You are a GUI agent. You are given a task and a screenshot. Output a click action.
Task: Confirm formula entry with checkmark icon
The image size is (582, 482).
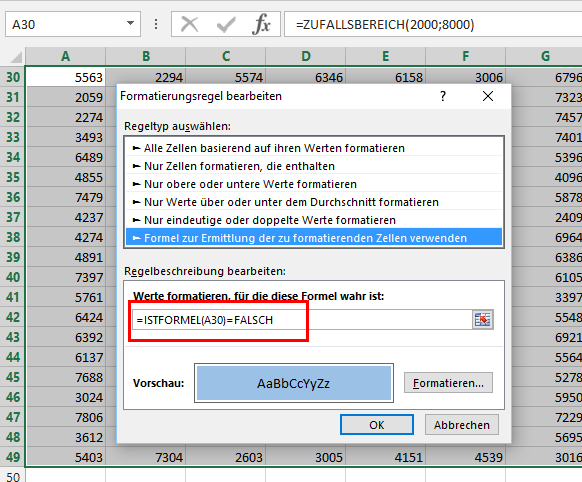coord(226,24)
